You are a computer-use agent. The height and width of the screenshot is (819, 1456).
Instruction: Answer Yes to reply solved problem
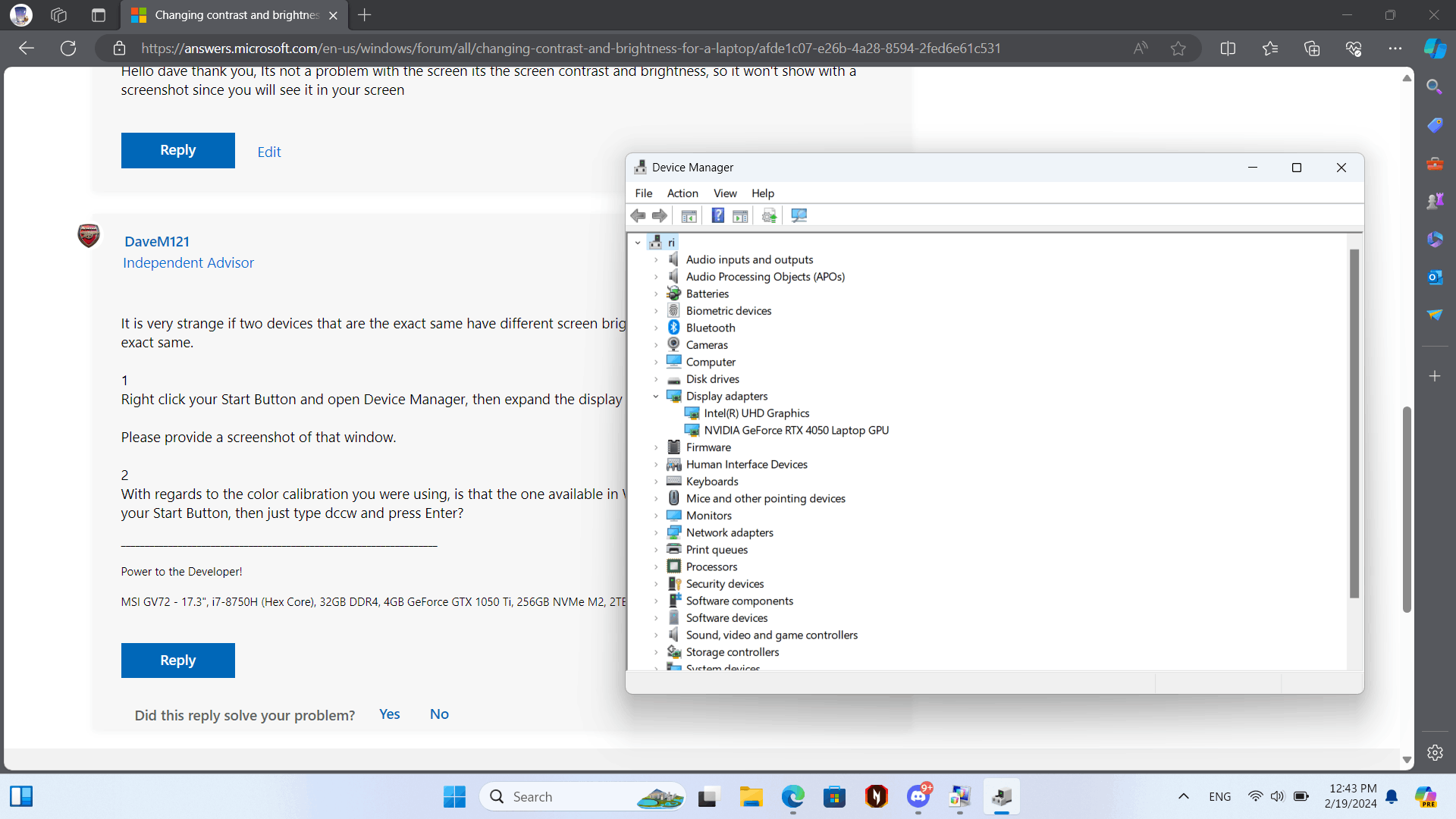pos(389,714)
